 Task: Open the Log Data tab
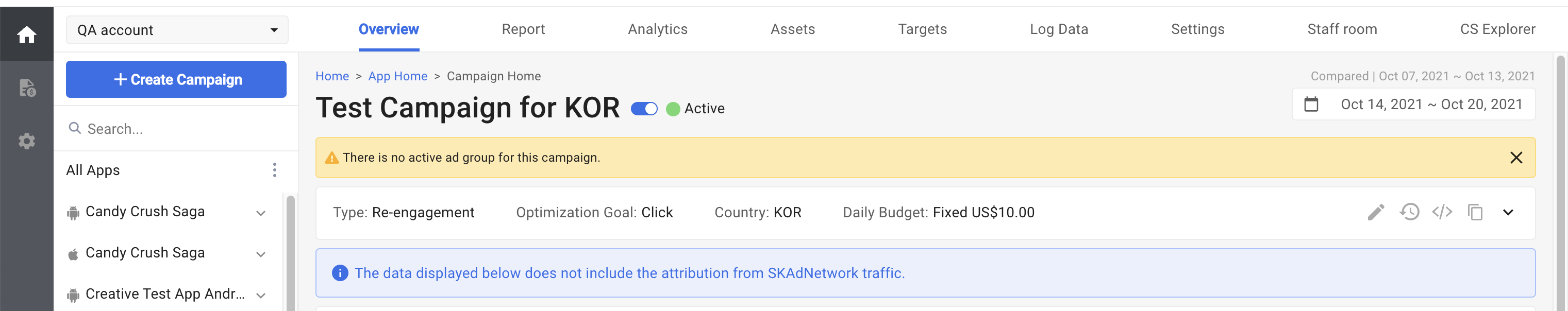1059,29
